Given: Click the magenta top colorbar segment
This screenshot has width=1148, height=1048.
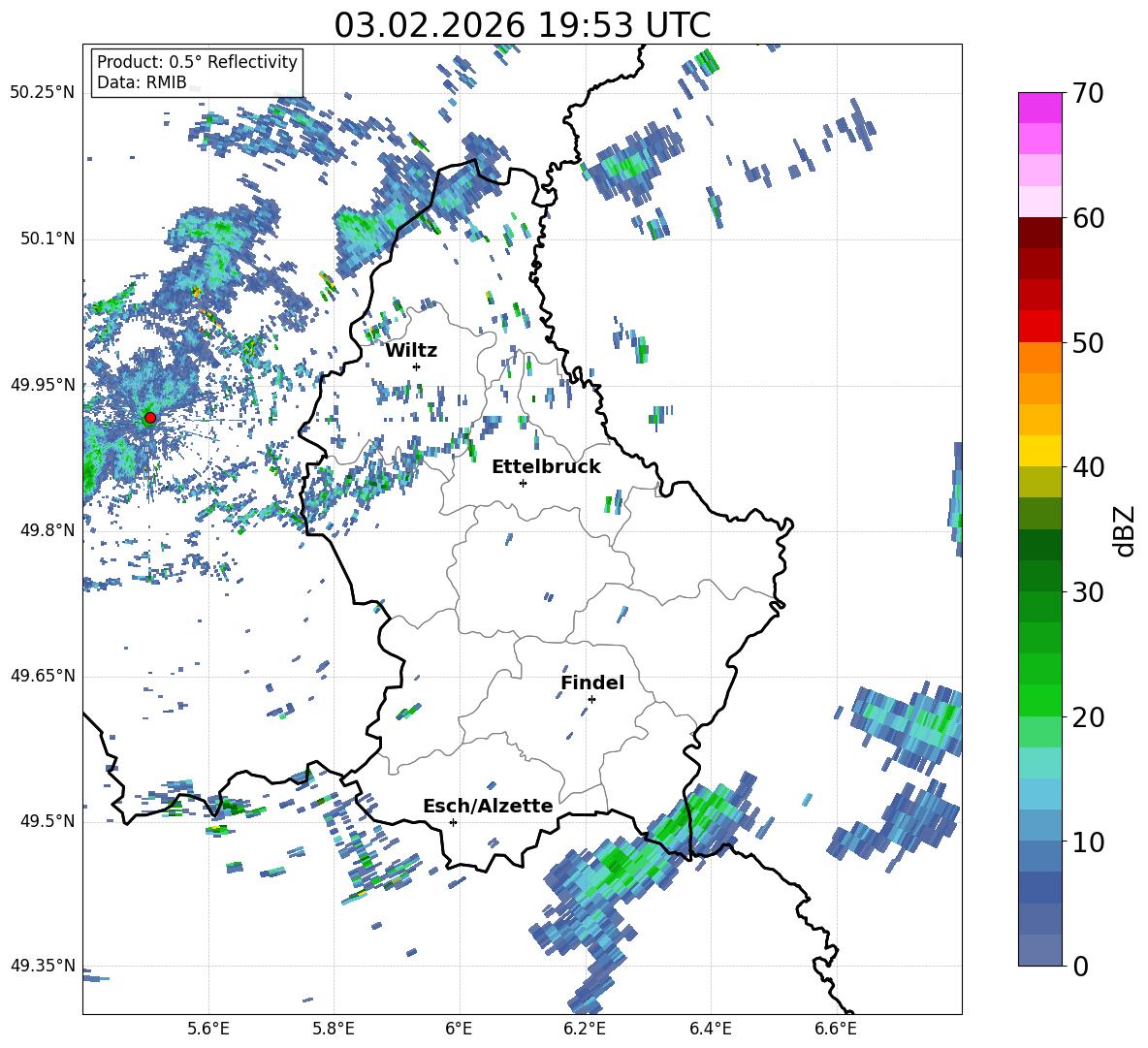Looking at the screenshot, I should (x=1039, y=109).
